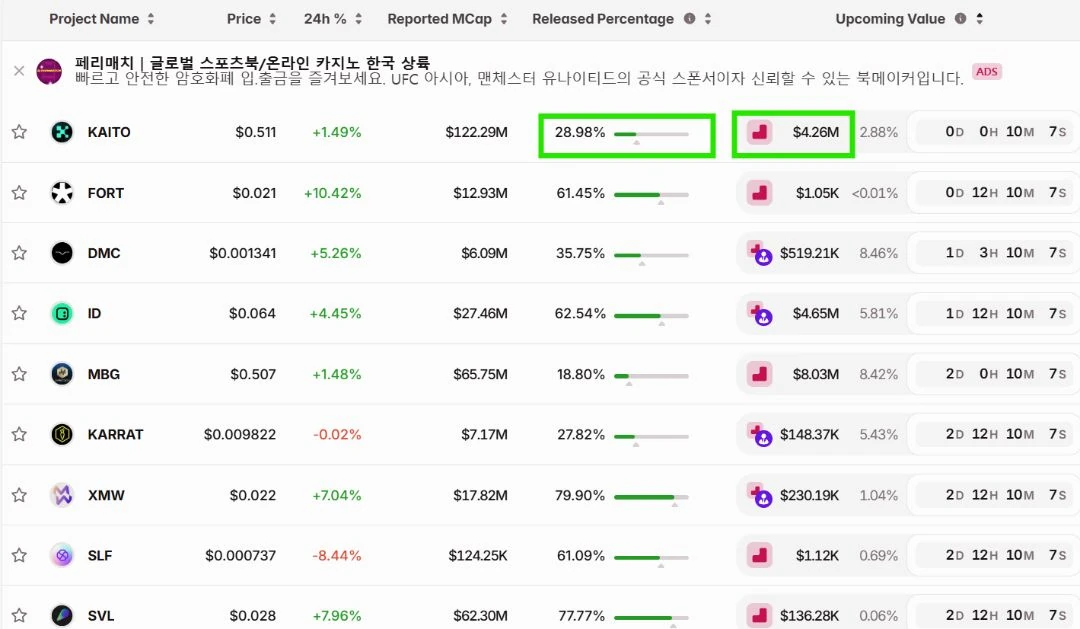
Task: Open the FORT project page
Action: pyautogui.click(x=105, y=193)
